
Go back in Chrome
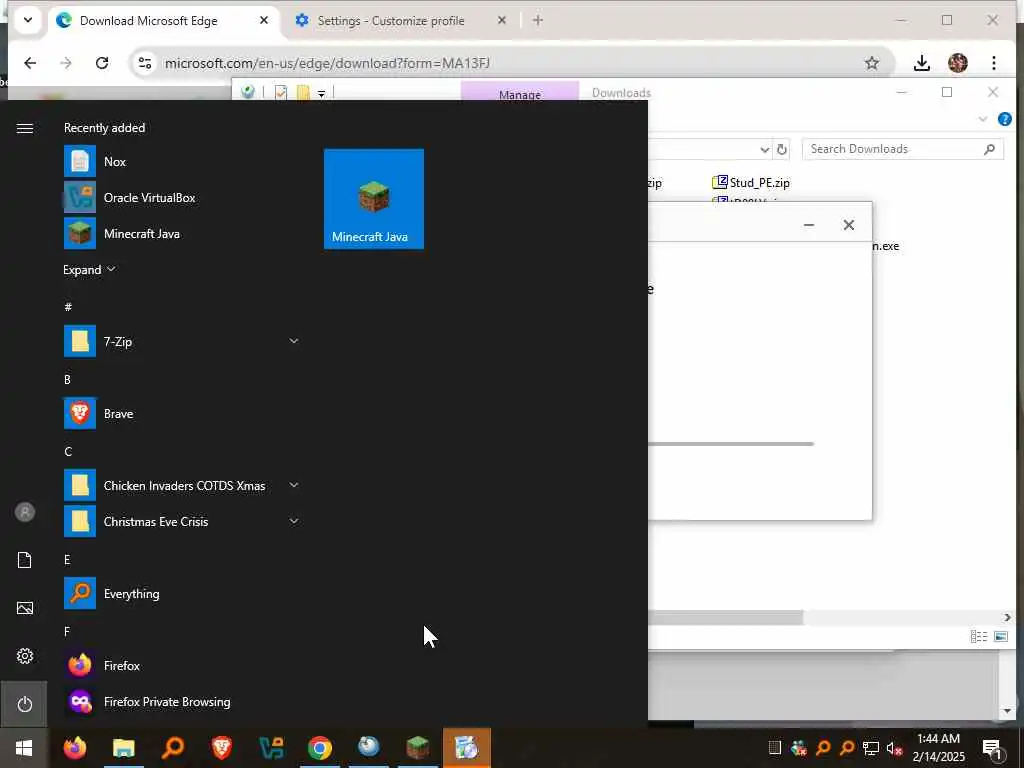pos(30,63)
